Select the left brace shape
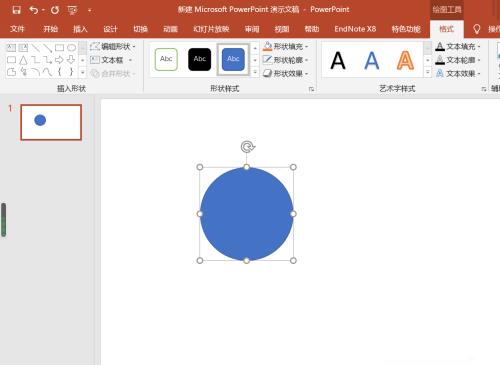The height and width of the screenshot is (365, 500). 59,72
